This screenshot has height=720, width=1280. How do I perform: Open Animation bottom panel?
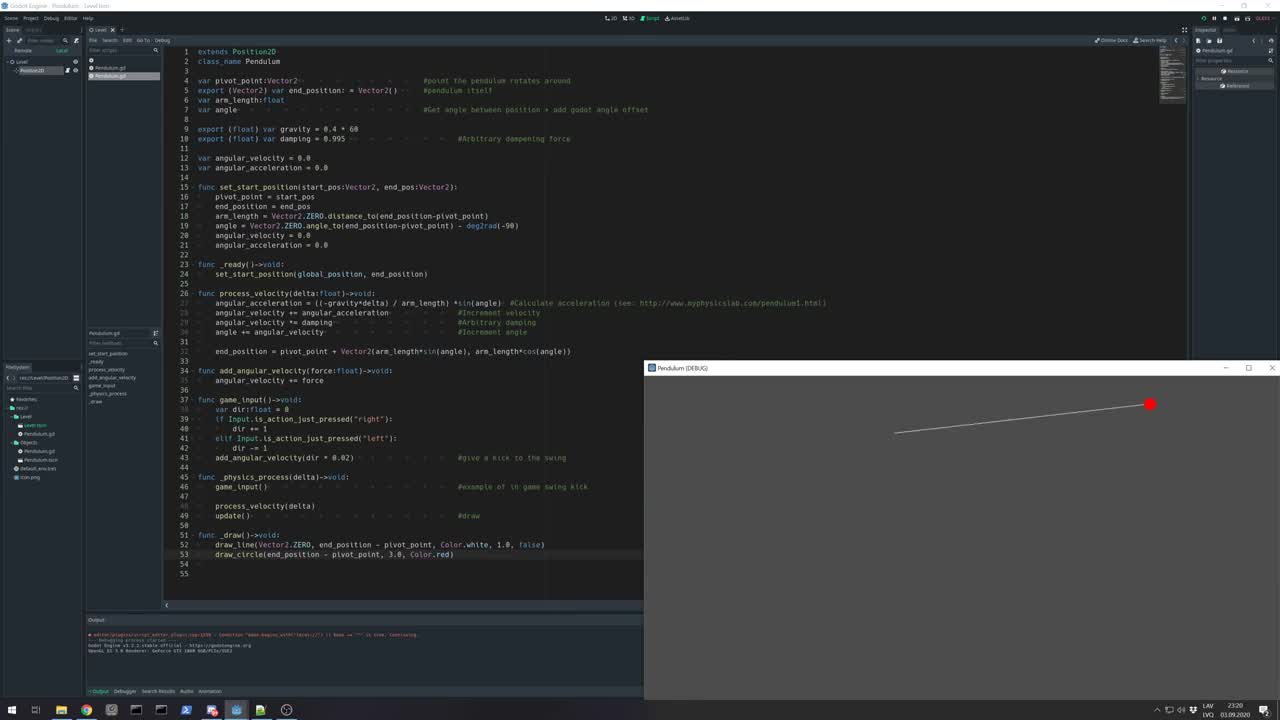point(210,691)
